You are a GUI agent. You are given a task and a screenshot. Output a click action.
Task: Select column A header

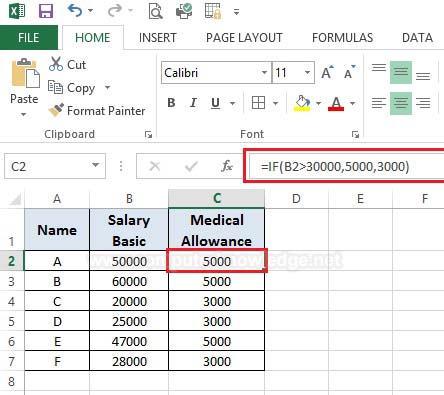pyautogui.click(x=57, y=199)
